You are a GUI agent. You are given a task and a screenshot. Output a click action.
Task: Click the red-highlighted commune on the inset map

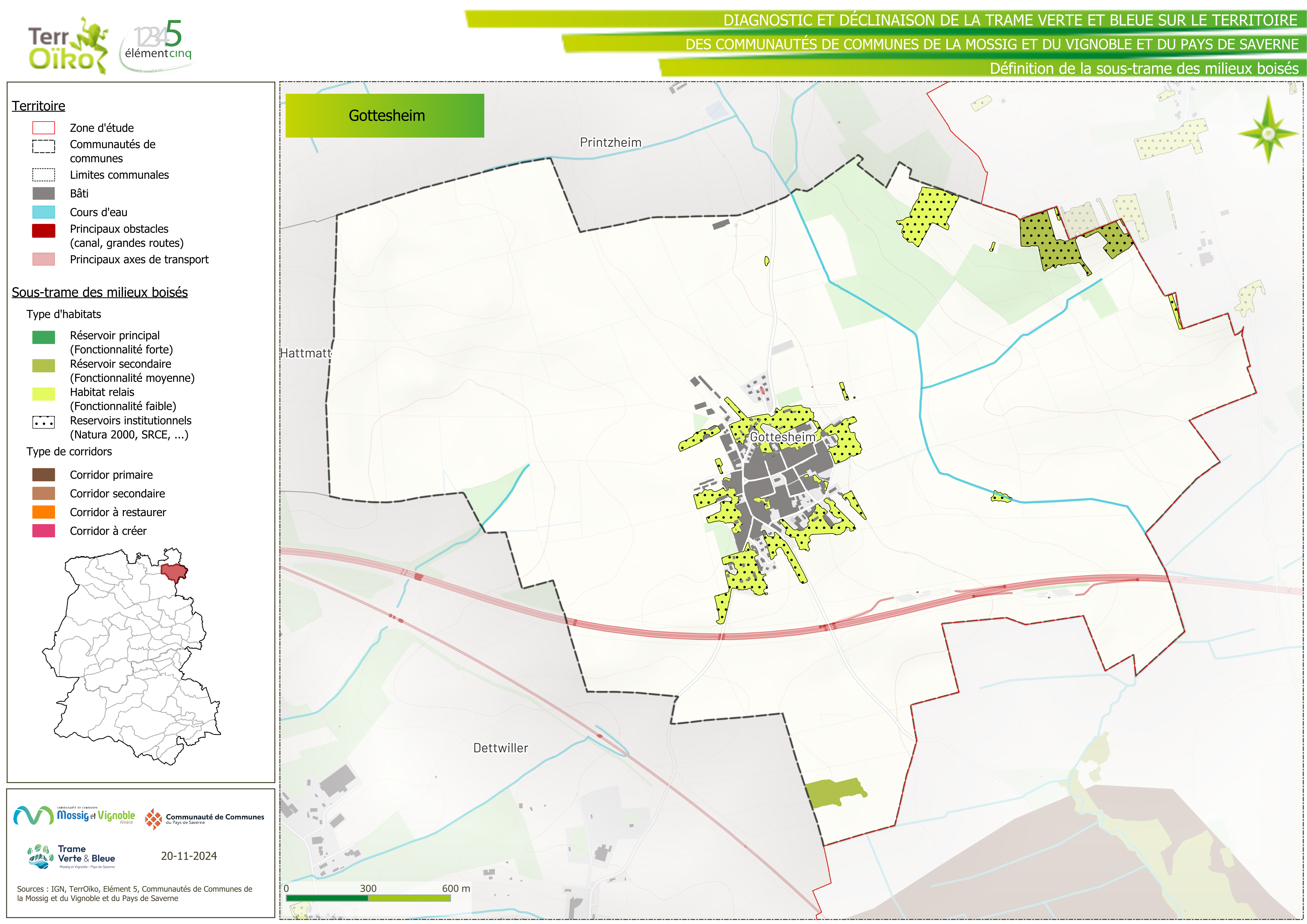click(174, 571)
